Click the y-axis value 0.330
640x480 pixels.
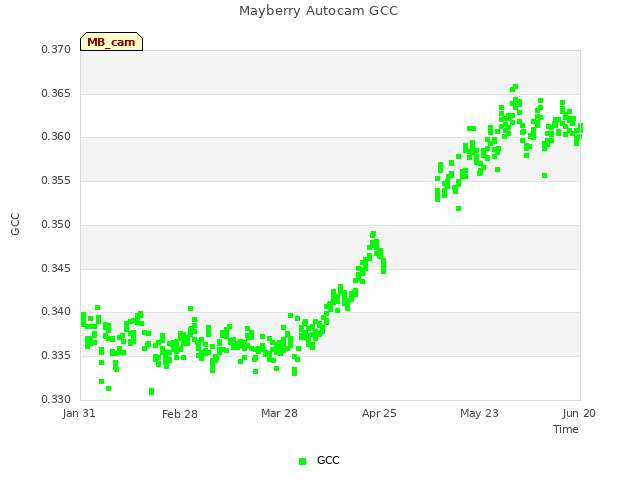56,399
